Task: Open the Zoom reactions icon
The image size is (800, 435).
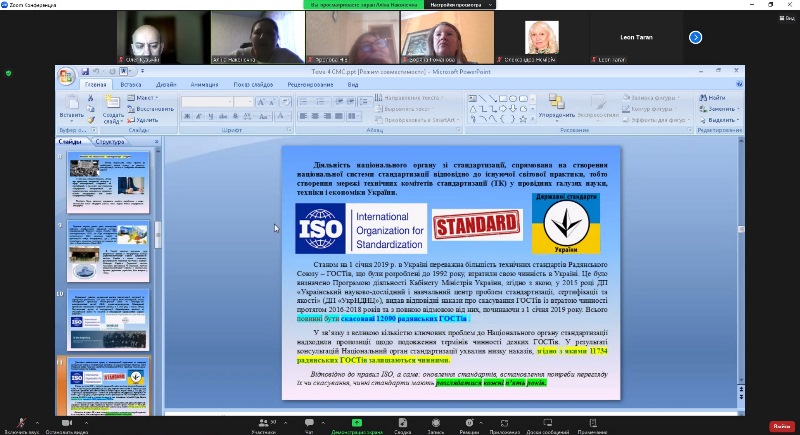Action: (469, 422)
